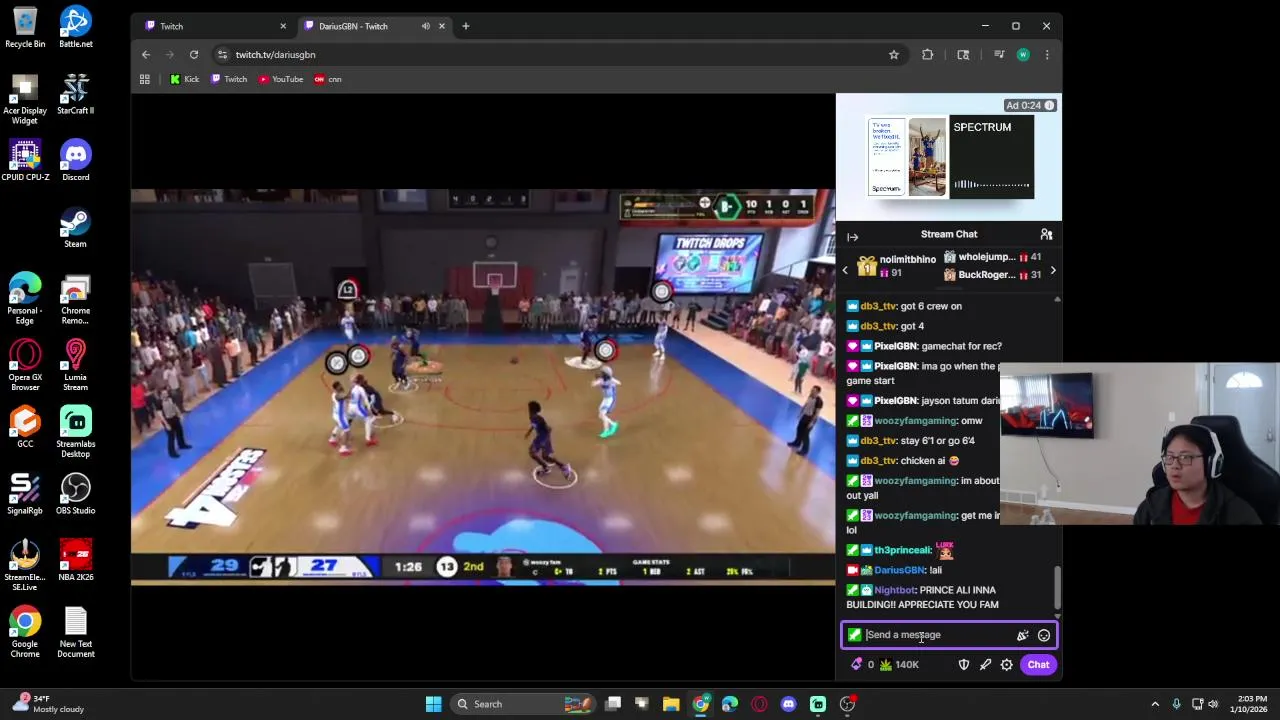
Task: Open Chrome three-dot menu
Action: tap(1047, 55)
